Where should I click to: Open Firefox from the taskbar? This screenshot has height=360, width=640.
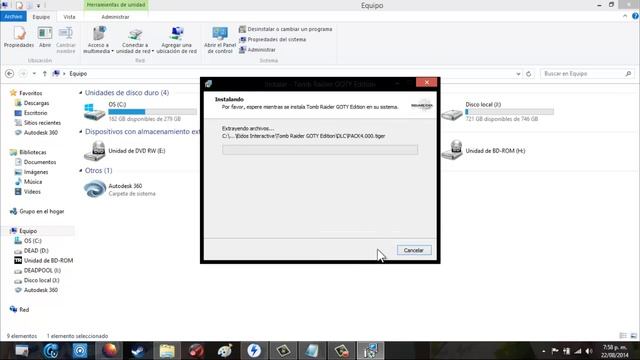109,351
